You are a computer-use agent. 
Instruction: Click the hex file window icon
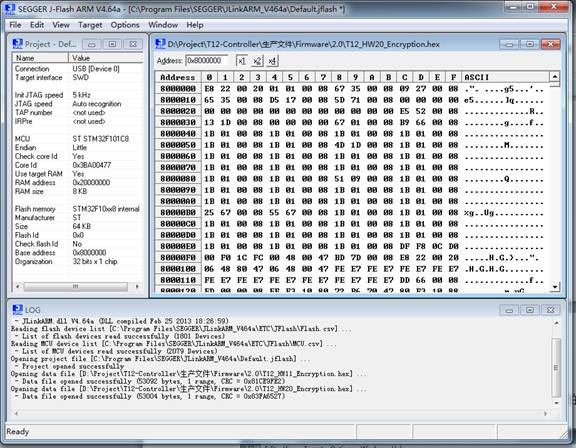[x=160, y=44]
